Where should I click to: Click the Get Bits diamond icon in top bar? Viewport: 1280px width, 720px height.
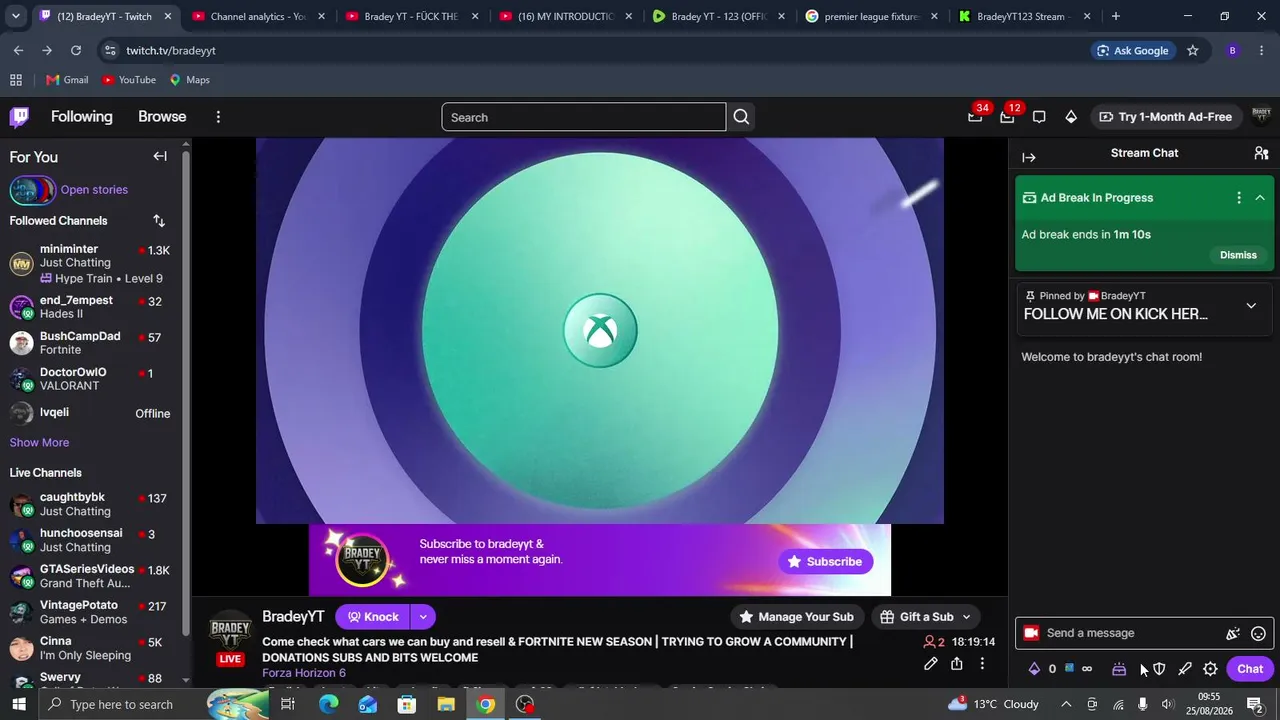click(x=1071, y=117)
